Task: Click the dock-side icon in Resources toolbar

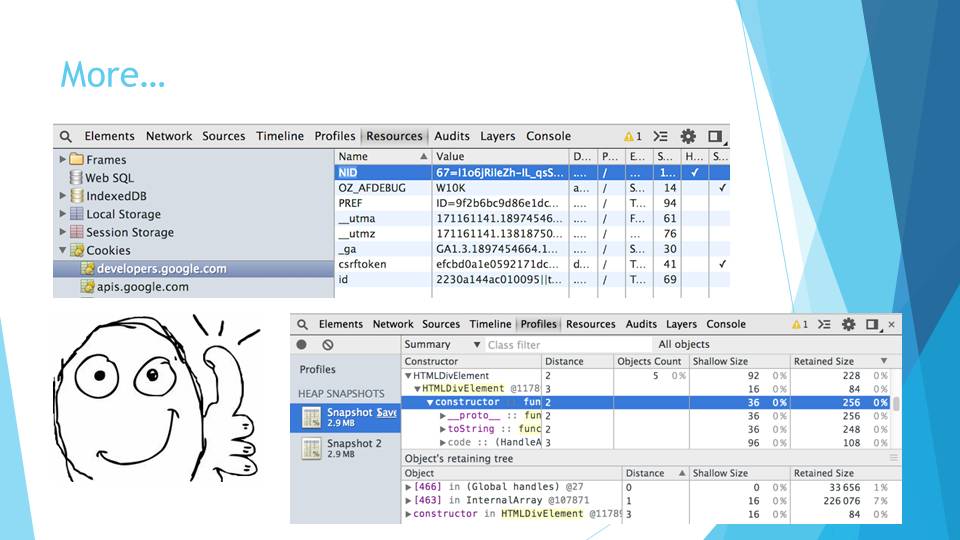Action: 715,137
